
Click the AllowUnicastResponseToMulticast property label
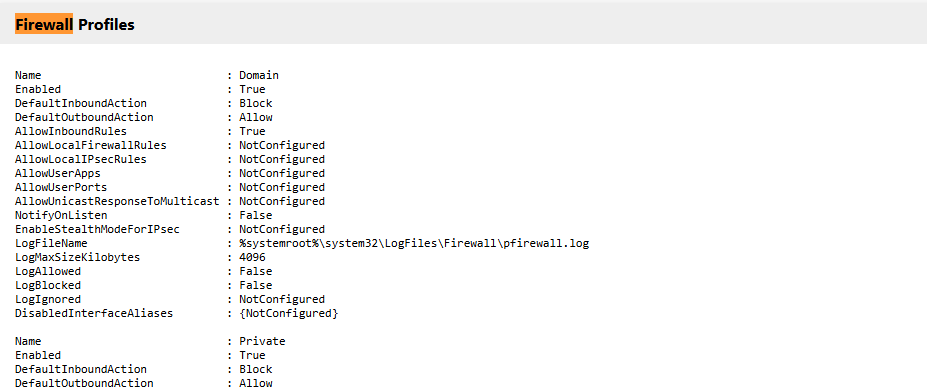tap(117, 202)
